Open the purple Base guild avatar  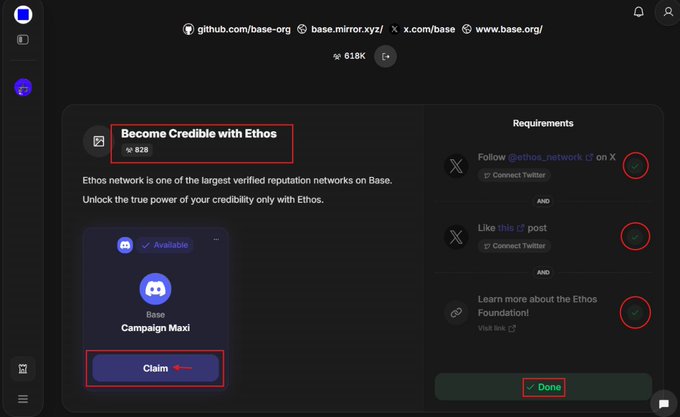(23, 88)
